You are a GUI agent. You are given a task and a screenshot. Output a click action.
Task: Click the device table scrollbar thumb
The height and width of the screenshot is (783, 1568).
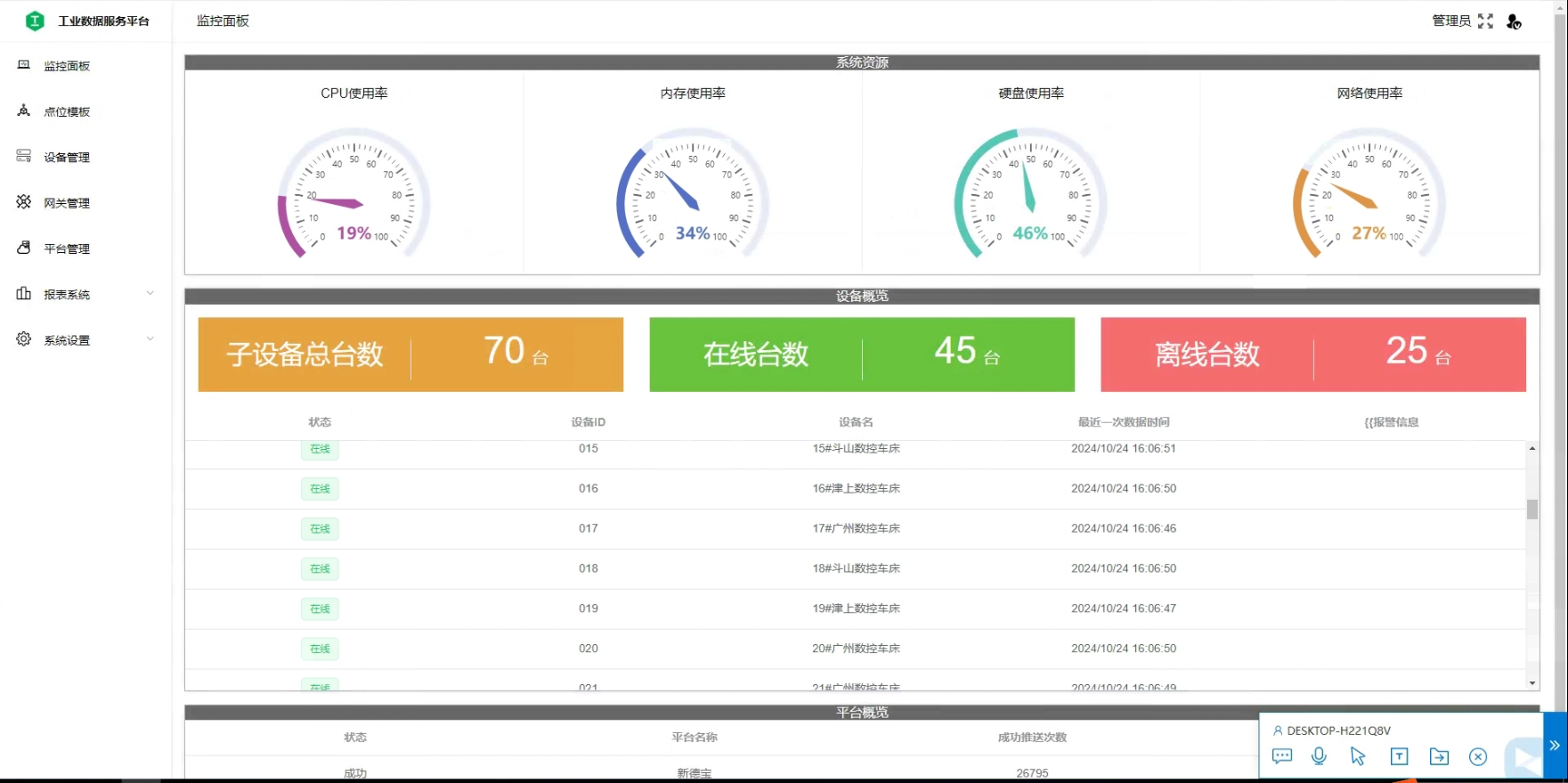[1532, 509]
